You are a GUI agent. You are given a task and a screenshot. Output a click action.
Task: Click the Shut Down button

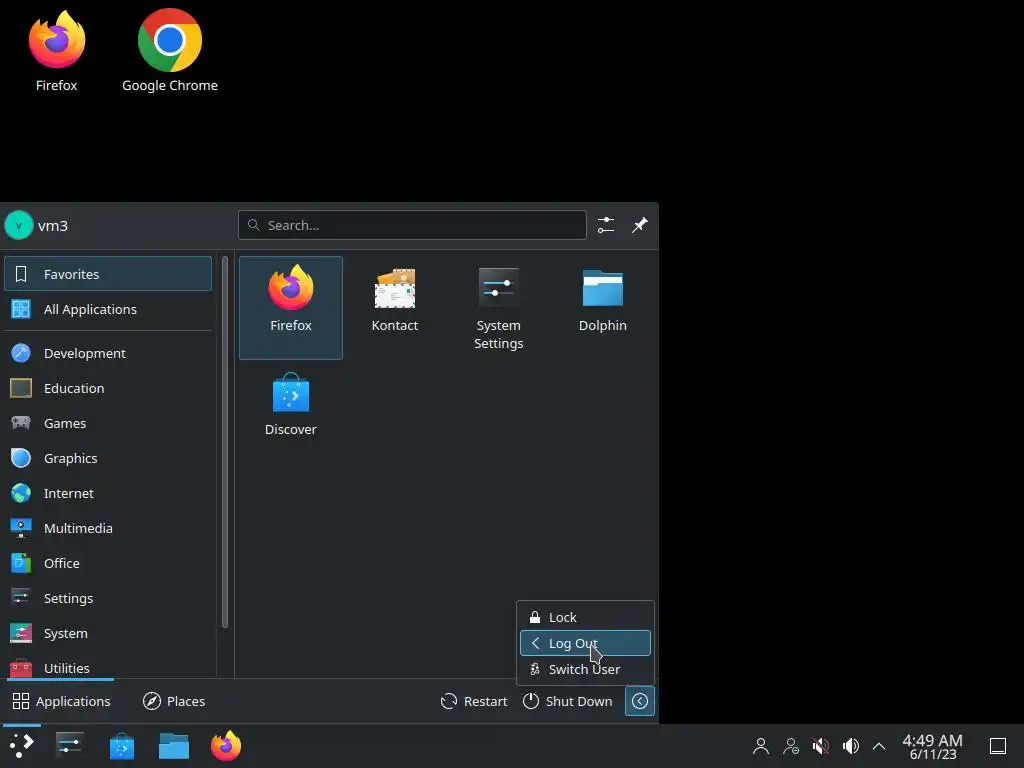(x=568, y=701)
